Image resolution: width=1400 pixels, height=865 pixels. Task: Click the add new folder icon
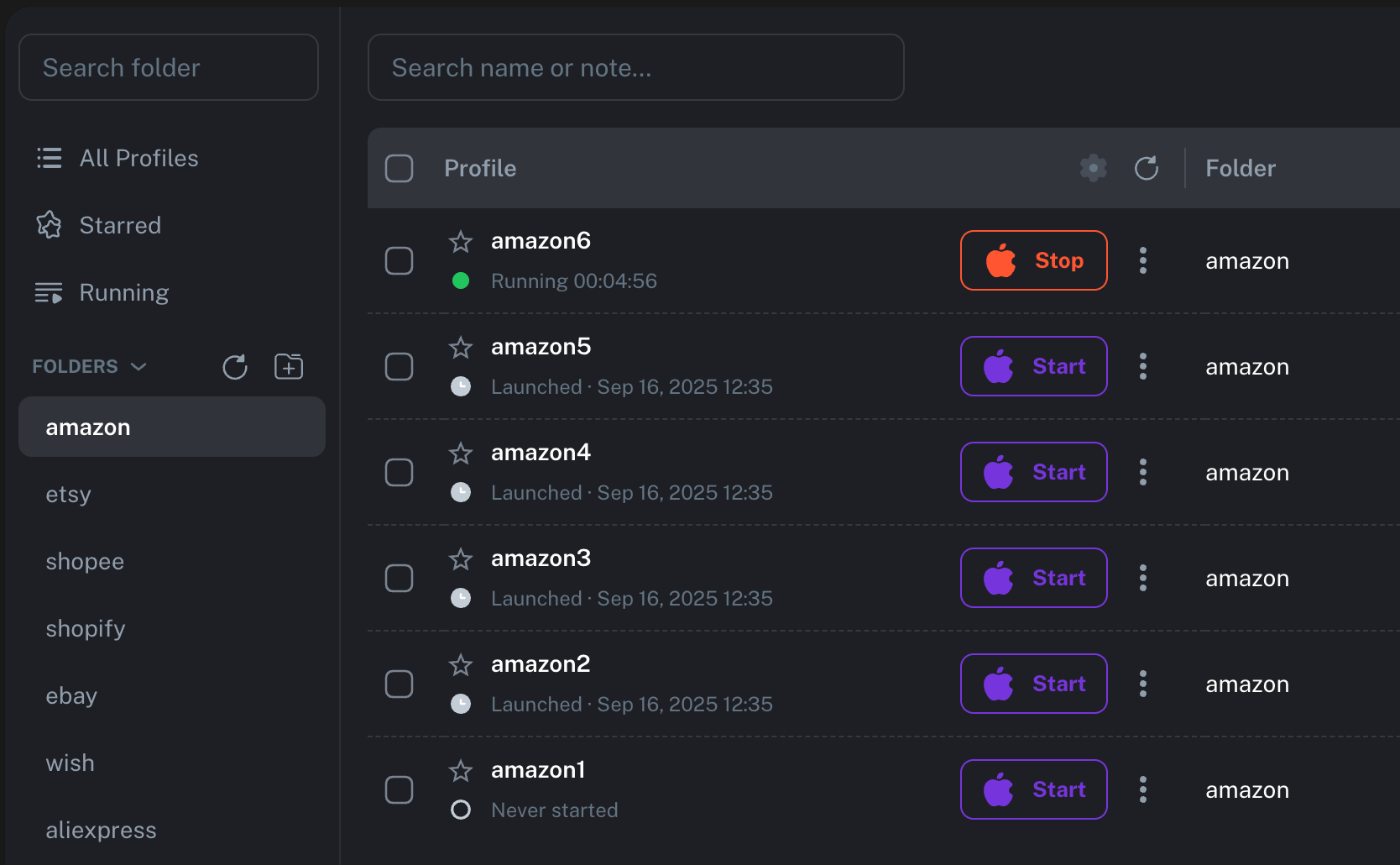(289, 367)
